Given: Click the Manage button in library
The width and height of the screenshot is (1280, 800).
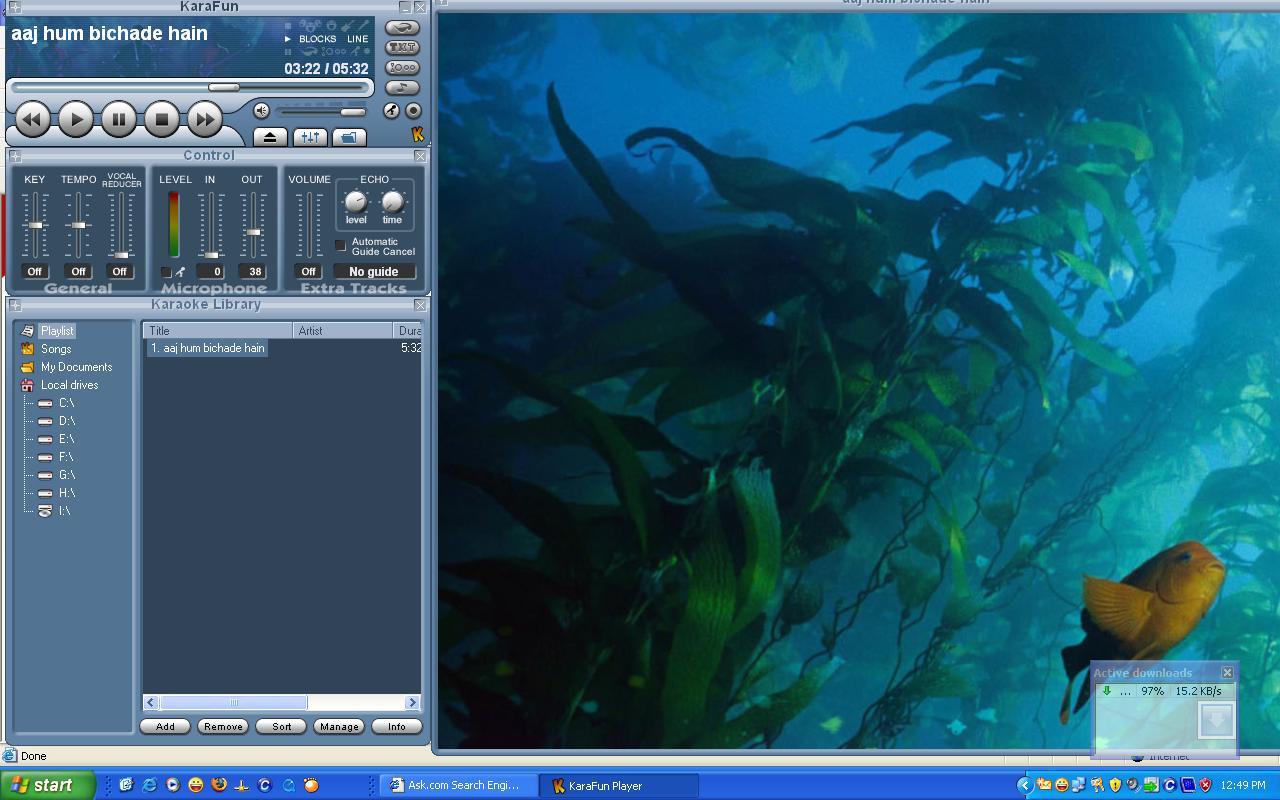Looking at the screenshot, I should 339,727.
